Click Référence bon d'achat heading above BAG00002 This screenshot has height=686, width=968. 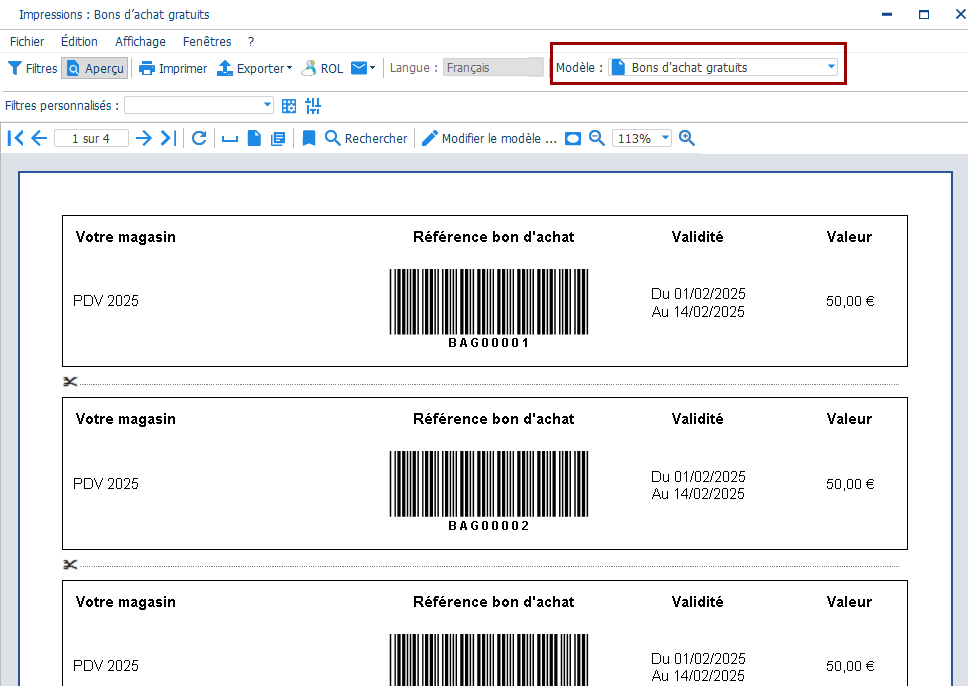point(494,419)
